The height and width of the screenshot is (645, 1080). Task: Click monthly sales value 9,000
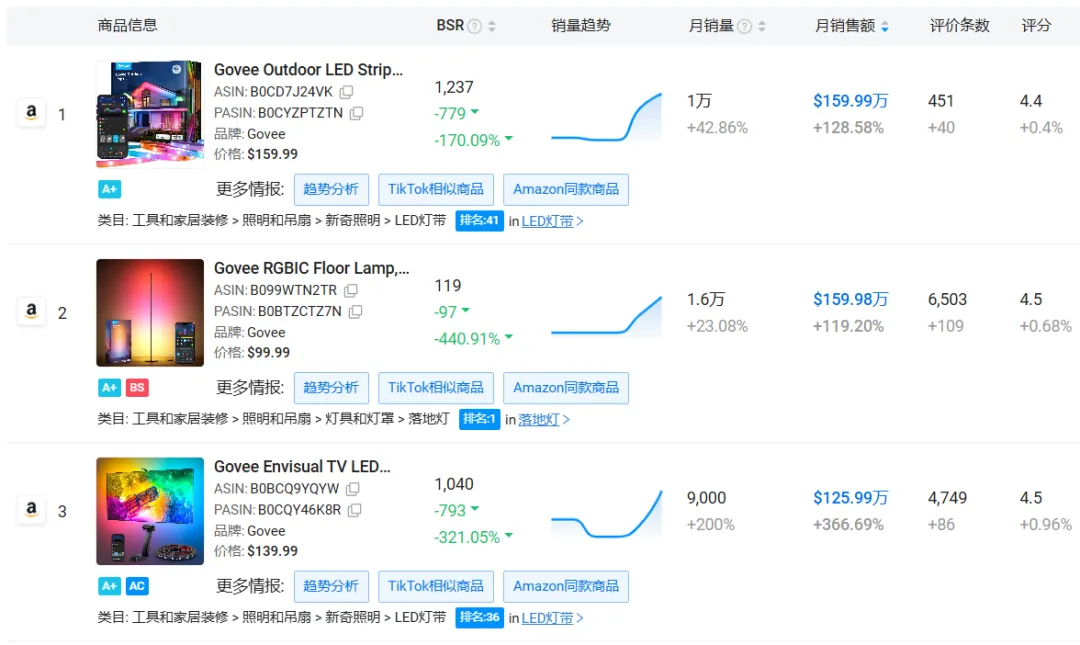[x=707, y=498]
